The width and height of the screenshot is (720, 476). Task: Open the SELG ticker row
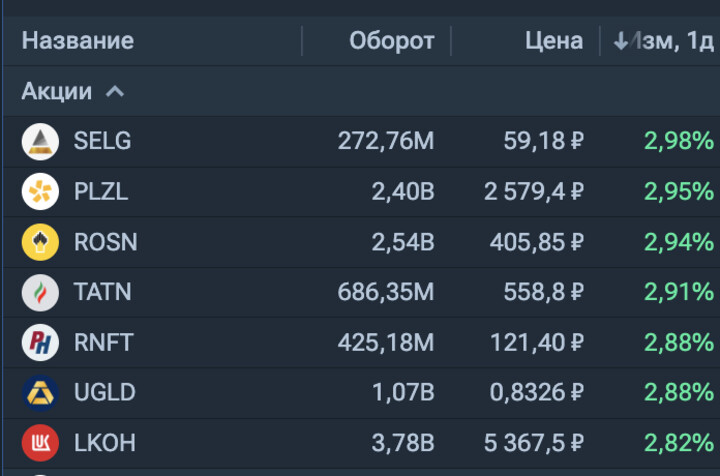tap(102, 141)
